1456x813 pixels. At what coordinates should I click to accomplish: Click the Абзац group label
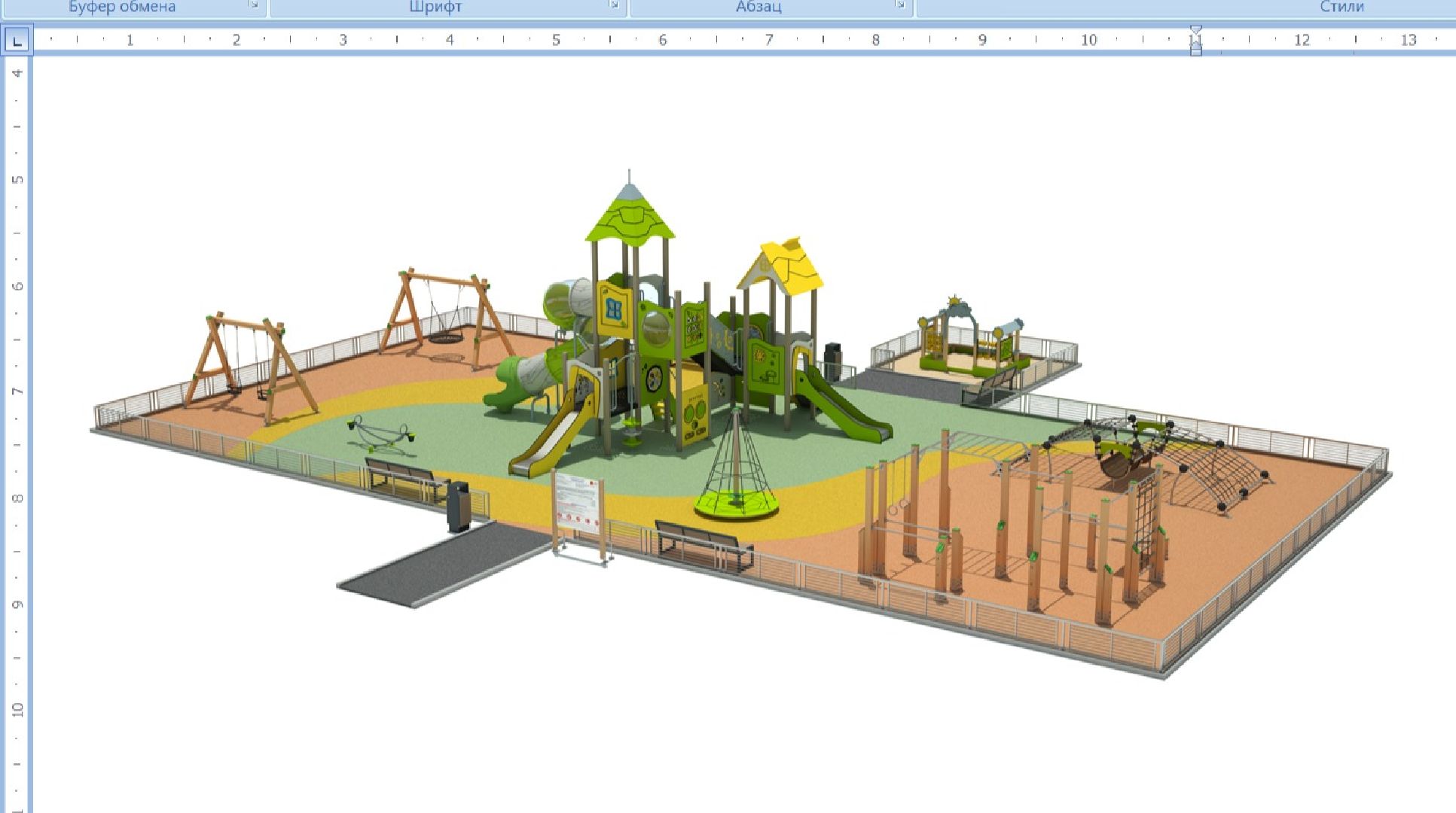pos(759,7)
